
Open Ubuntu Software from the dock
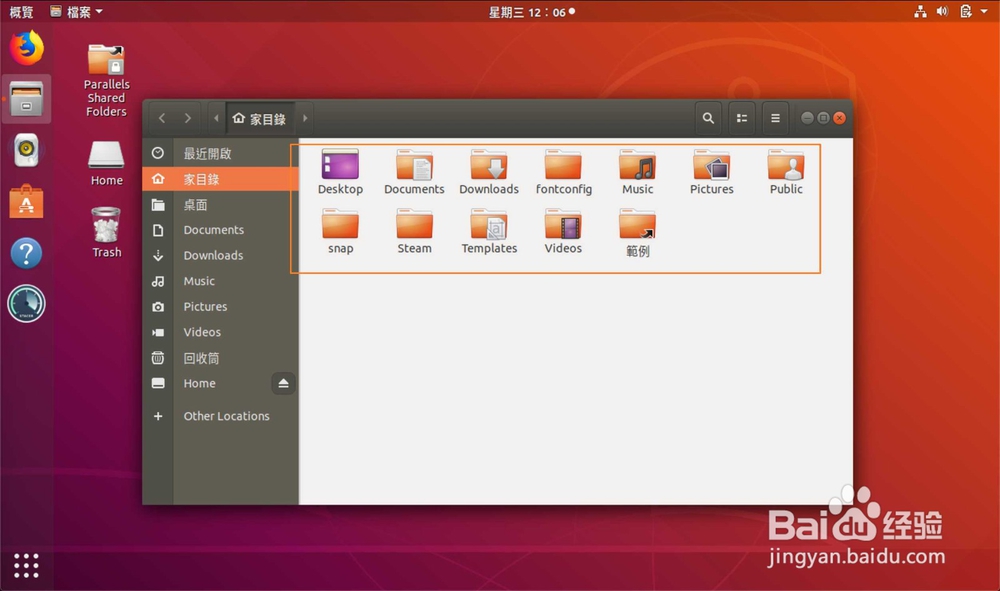coord(26,202)
